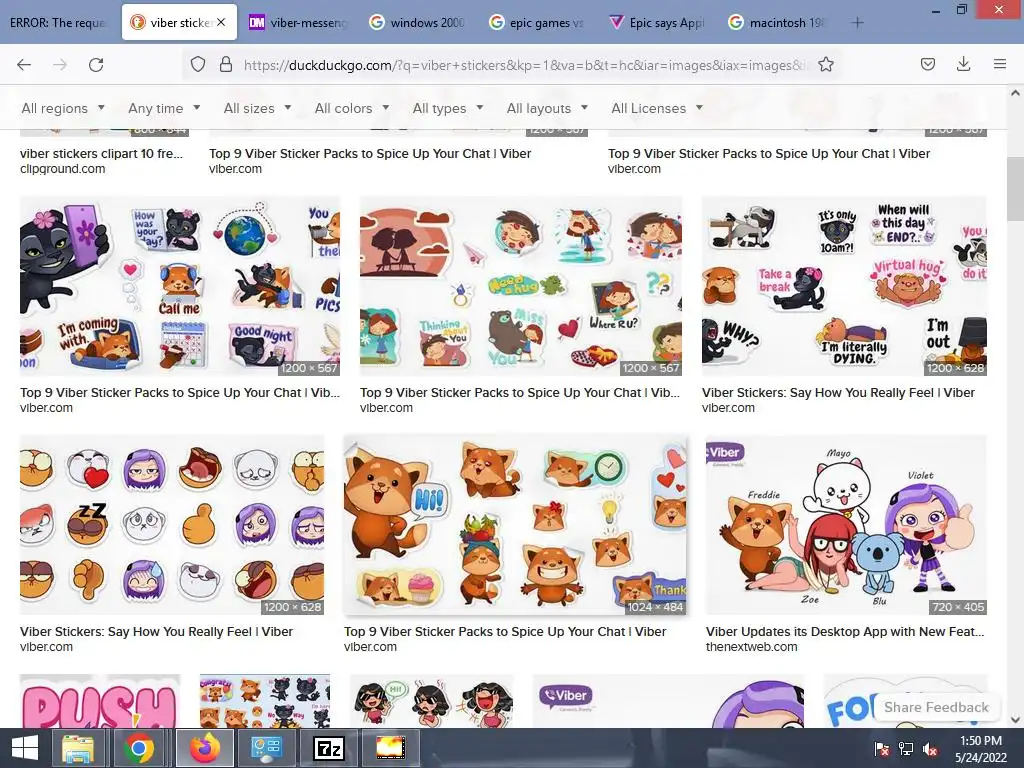
Task: Open 7-Zip from the taskbar
Action: coord(328,748)
